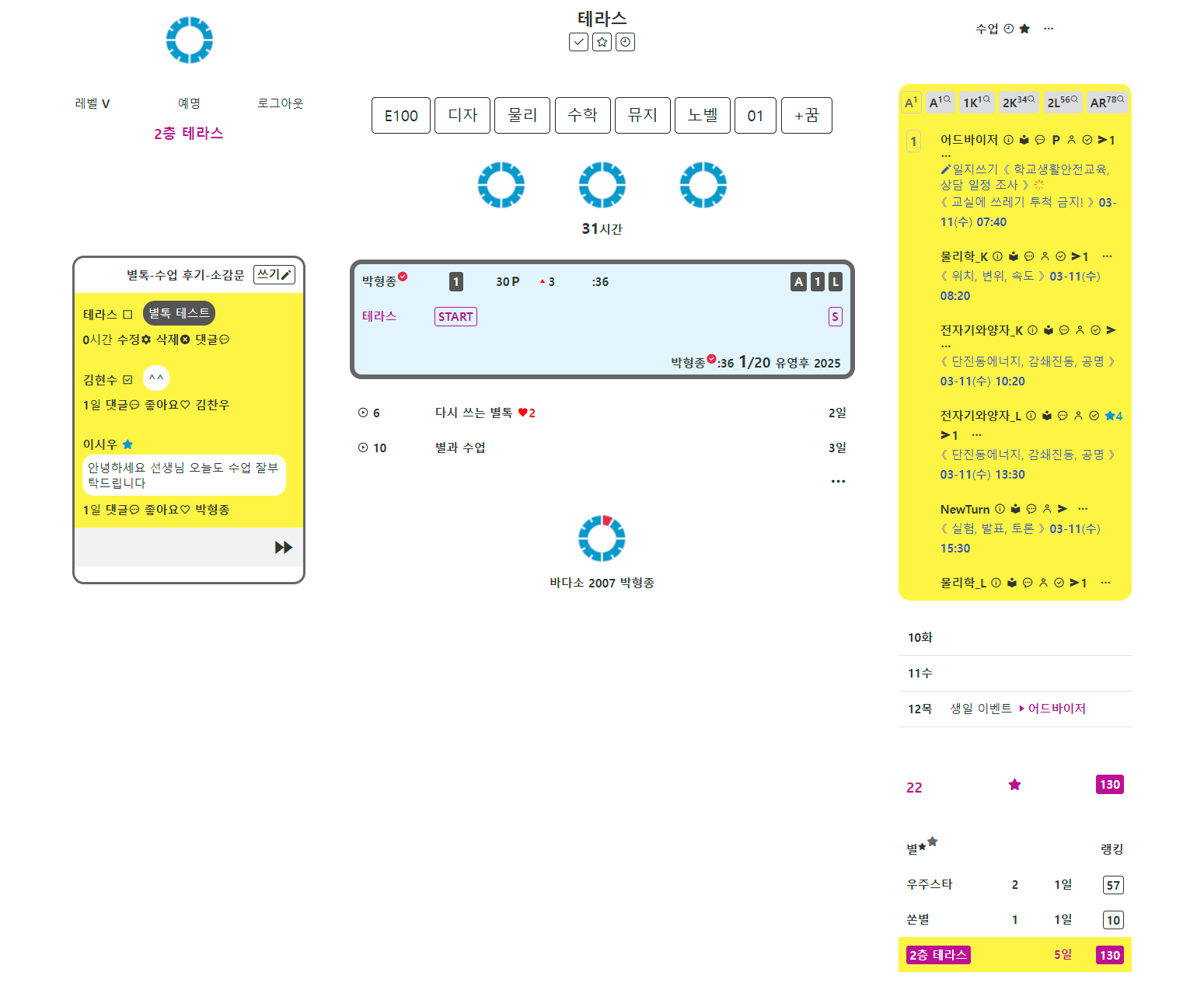Toggle the checkmark box under the 테라스 title
1204x1000 pixels.
(x=578, y=42)
